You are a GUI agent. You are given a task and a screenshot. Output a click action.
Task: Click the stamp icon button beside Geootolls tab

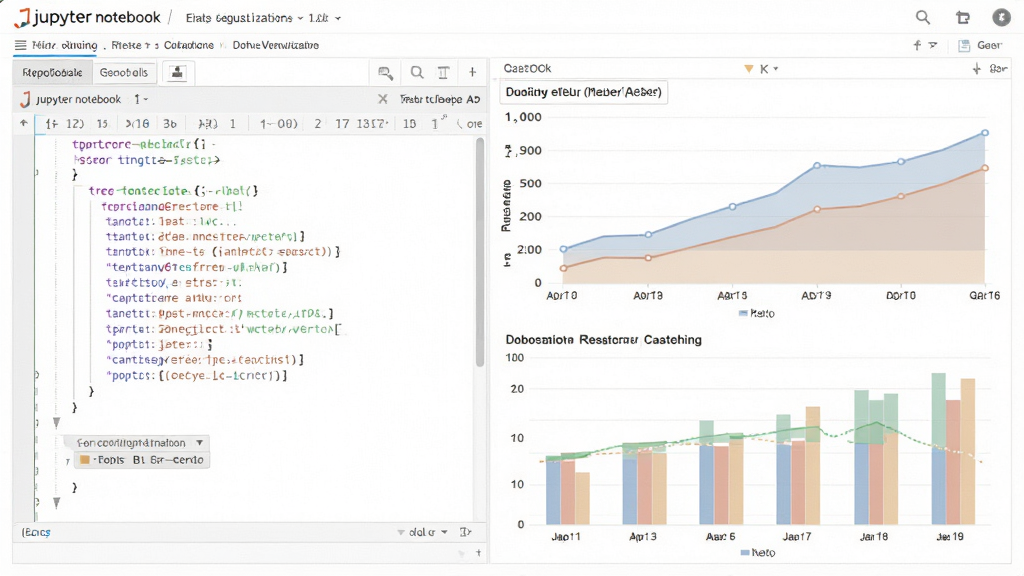coord(177,72)
